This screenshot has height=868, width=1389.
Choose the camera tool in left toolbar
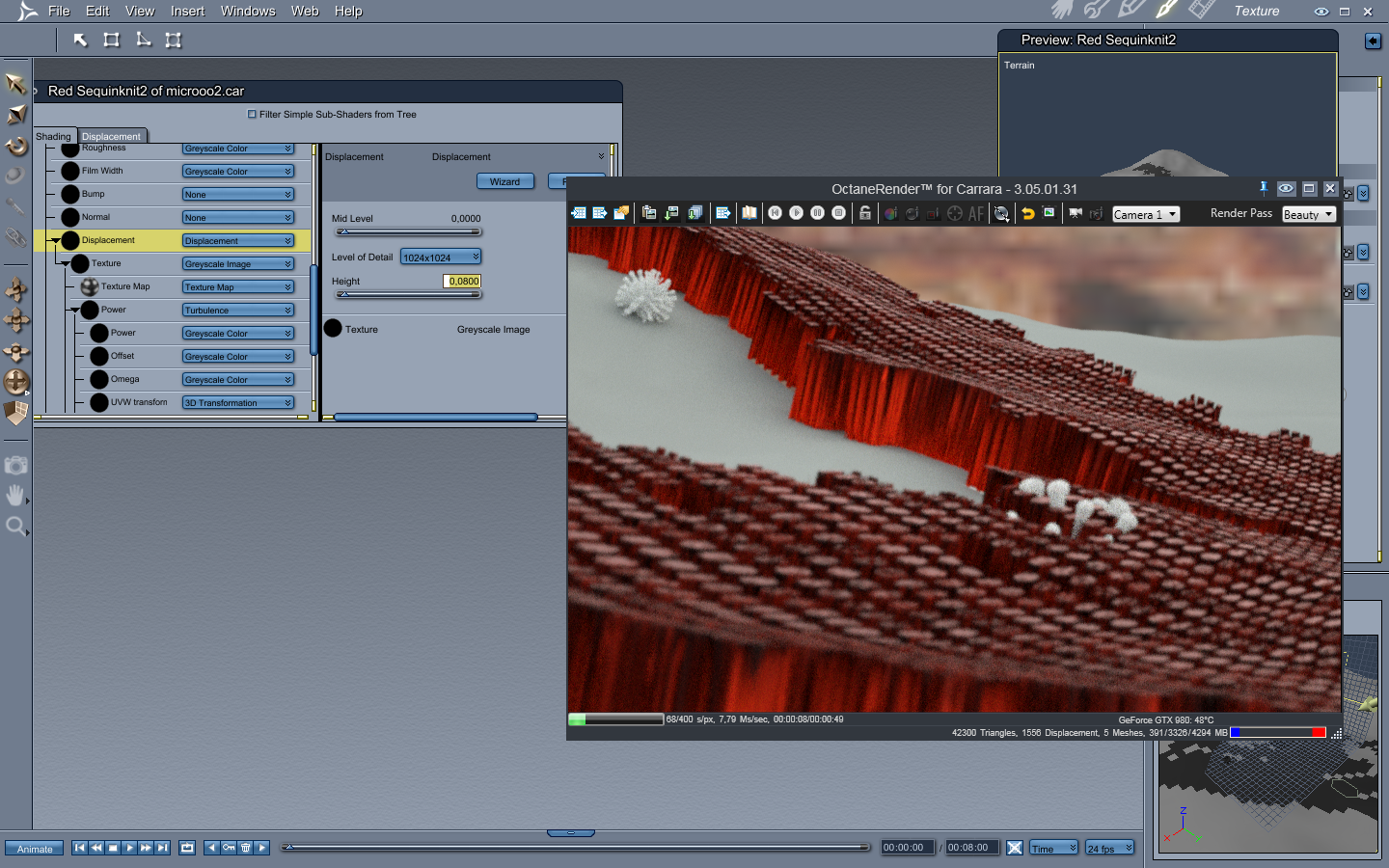click(x=15, y=465)
